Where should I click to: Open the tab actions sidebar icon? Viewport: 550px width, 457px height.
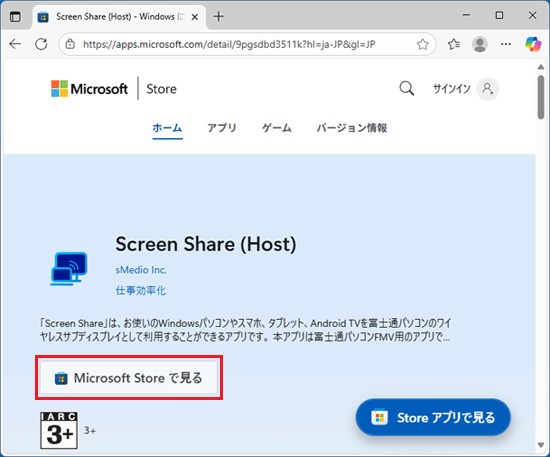[x=15, y=16]
